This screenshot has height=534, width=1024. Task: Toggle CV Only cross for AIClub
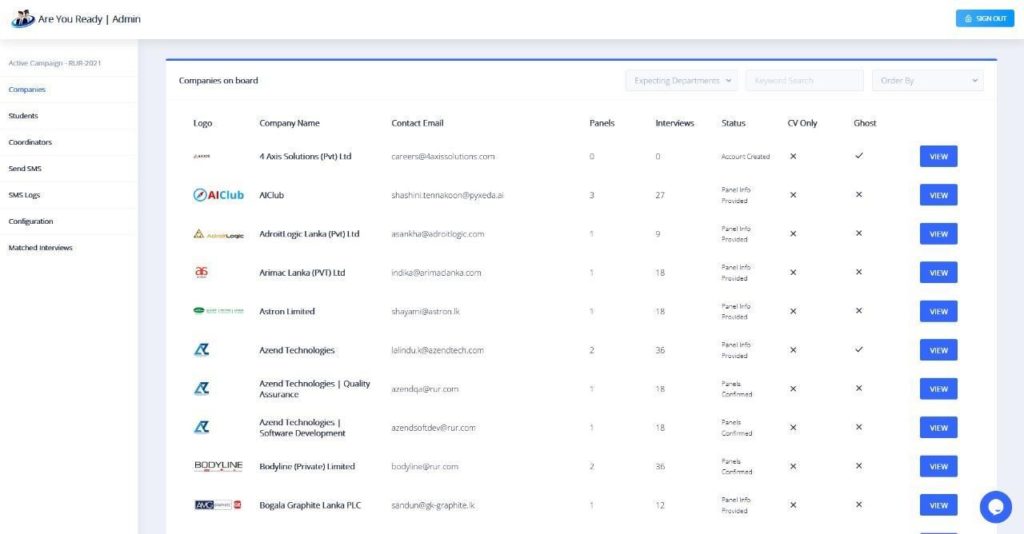click(793, 195)
